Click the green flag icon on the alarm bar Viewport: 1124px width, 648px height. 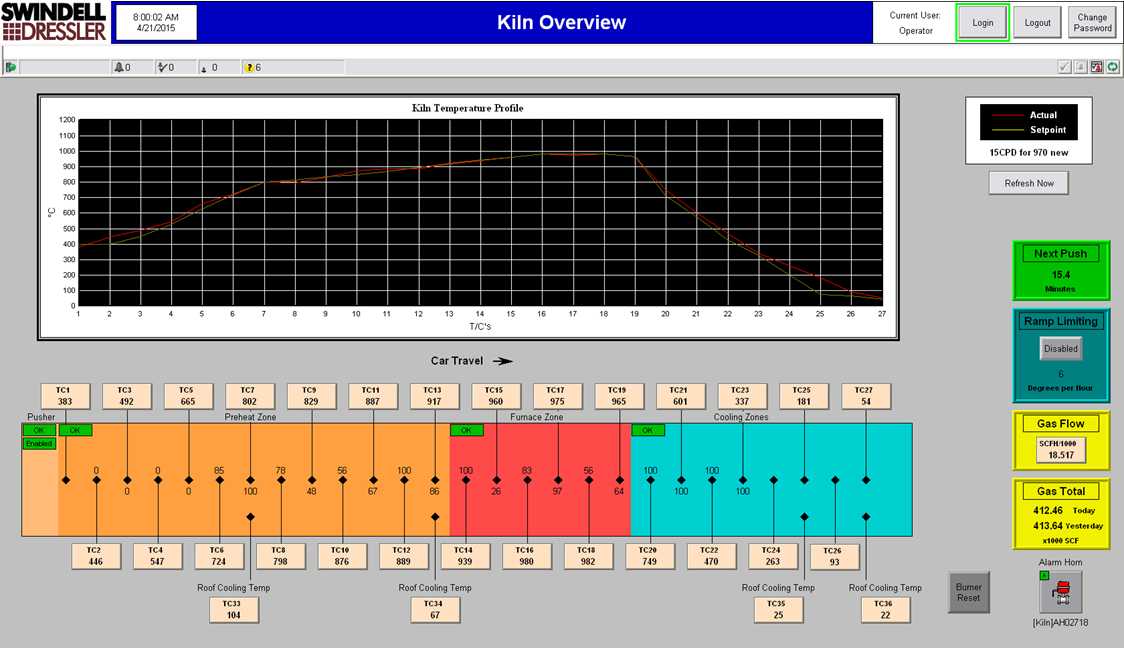[11, 67]
